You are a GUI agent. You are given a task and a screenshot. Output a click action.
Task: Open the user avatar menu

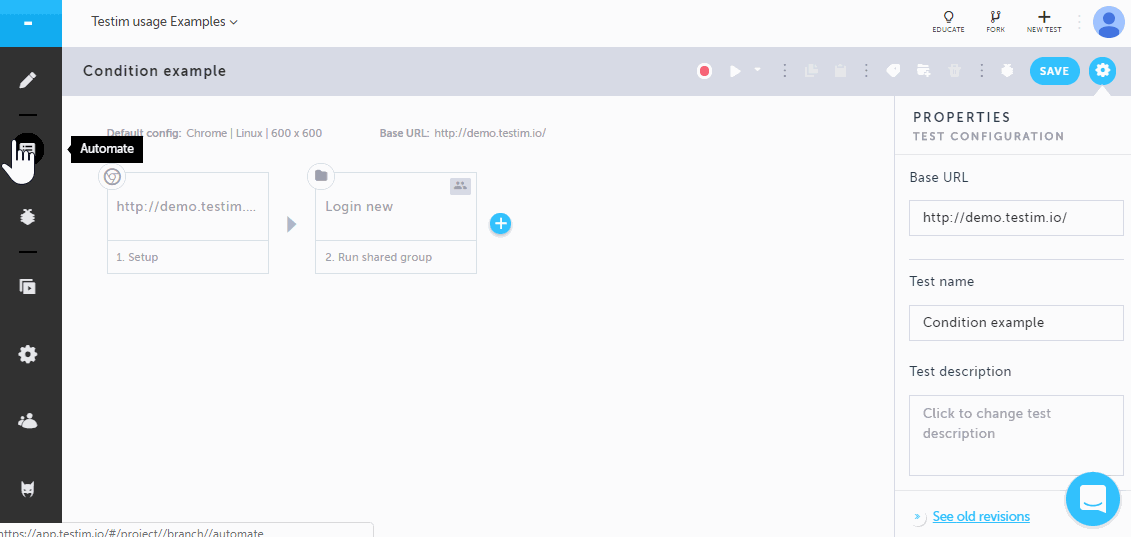point(1108,22)
